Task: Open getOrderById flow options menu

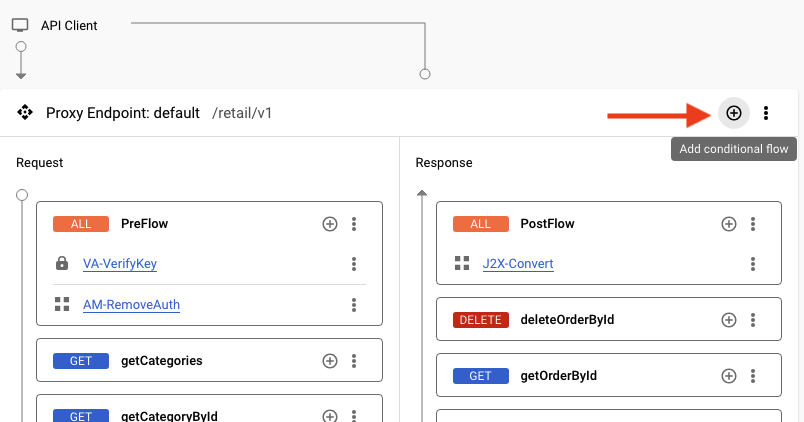Action: [754, 376]
